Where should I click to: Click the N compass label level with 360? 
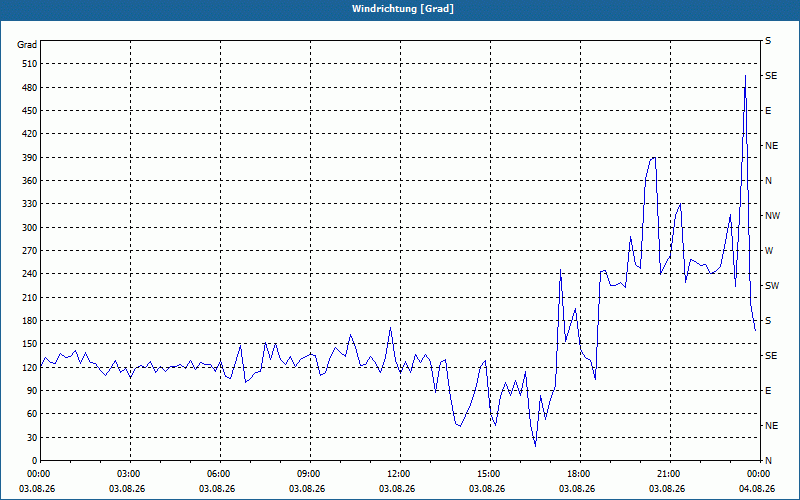click(768, 181)
